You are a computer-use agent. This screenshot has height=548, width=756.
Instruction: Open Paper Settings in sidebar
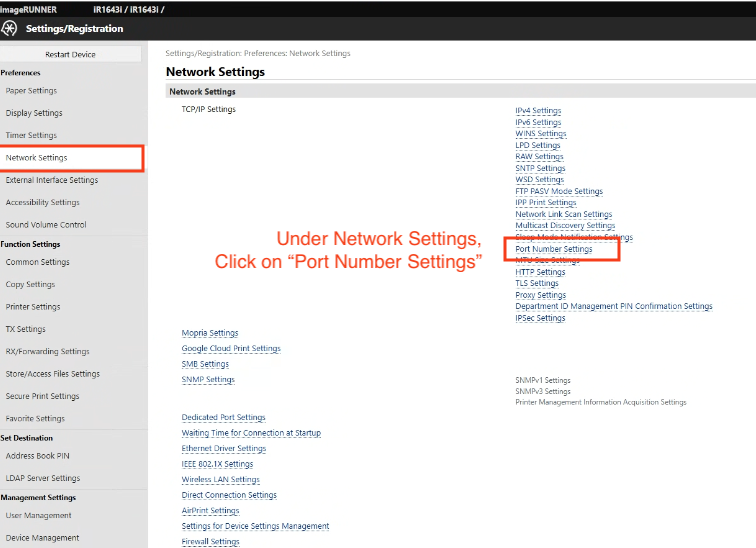pyautogui.click(x=31, y=91)
